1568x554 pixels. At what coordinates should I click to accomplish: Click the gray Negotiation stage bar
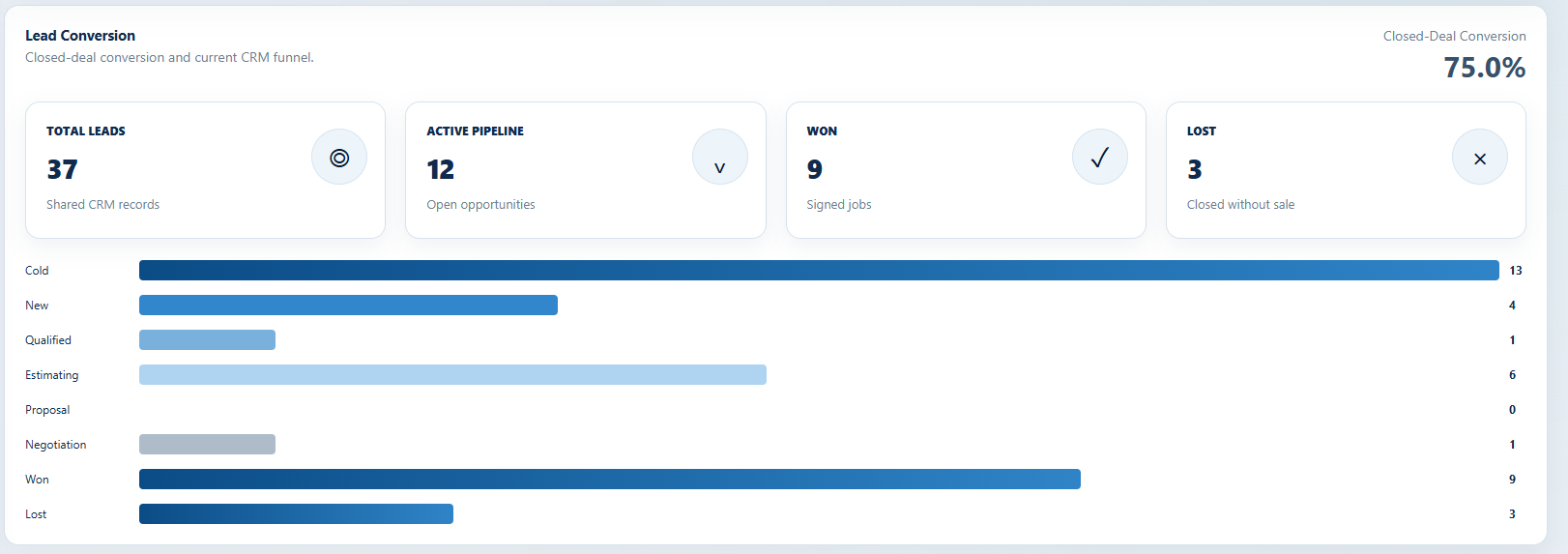(x=207, y=445)
